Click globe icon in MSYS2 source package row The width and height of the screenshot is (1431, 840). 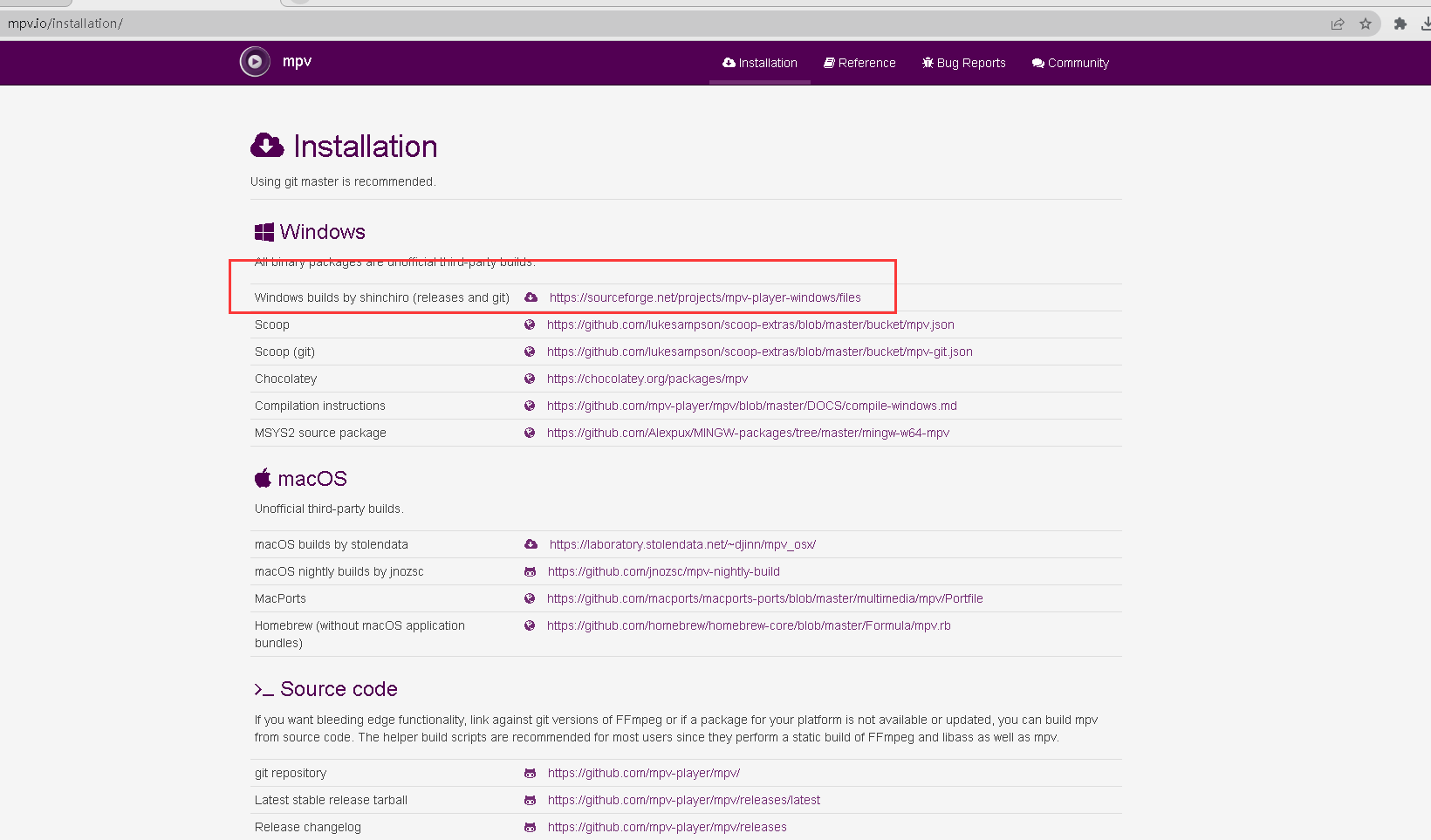coord(530,433)
